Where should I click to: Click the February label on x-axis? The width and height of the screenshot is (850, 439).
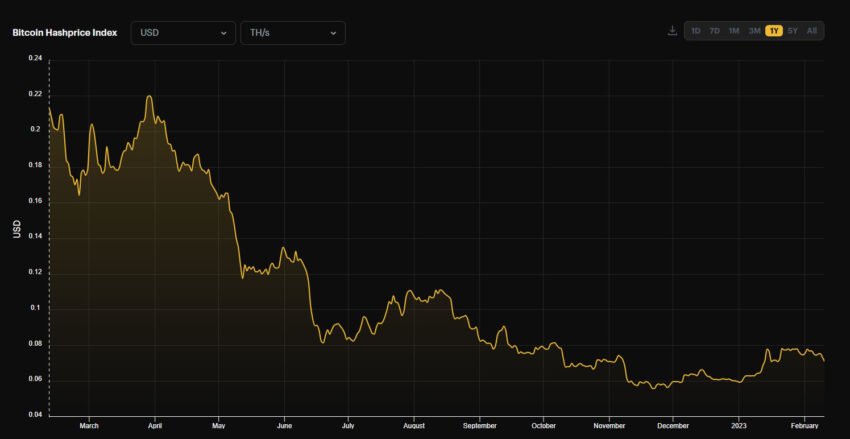click(805, 426)
